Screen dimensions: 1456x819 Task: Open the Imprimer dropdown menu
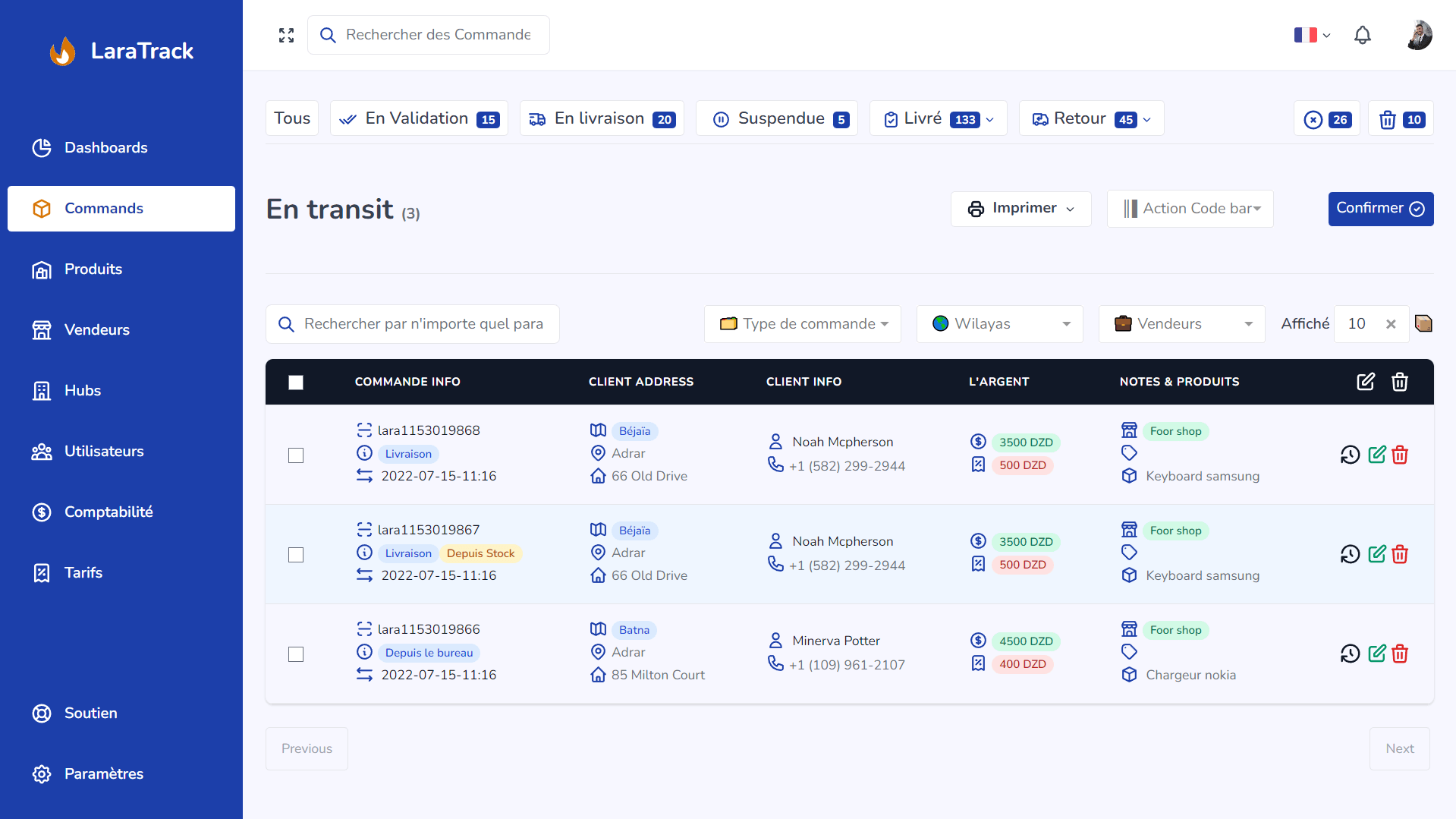coord(1020,208)
